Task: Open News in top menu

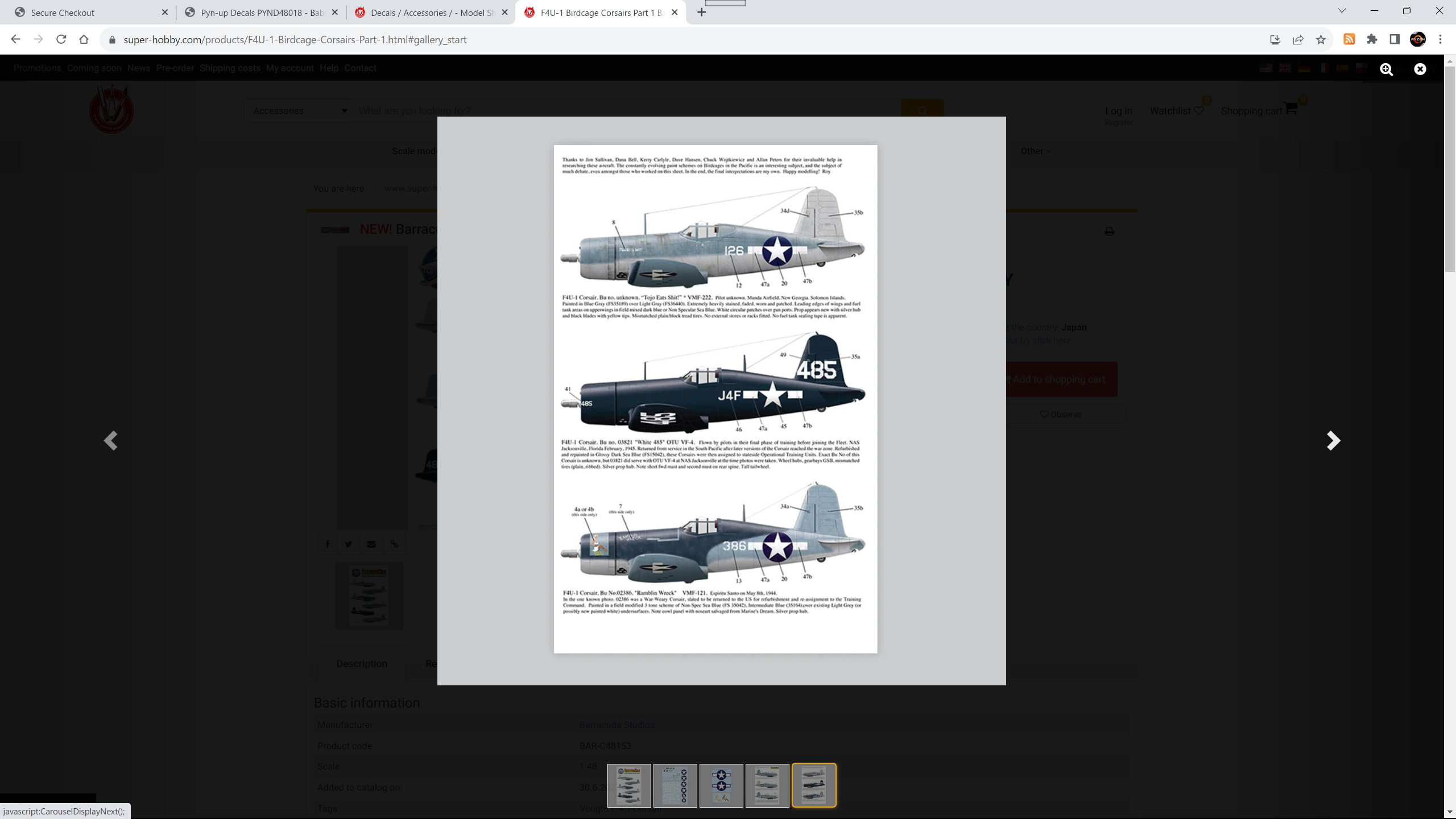Action: point(139,68)
